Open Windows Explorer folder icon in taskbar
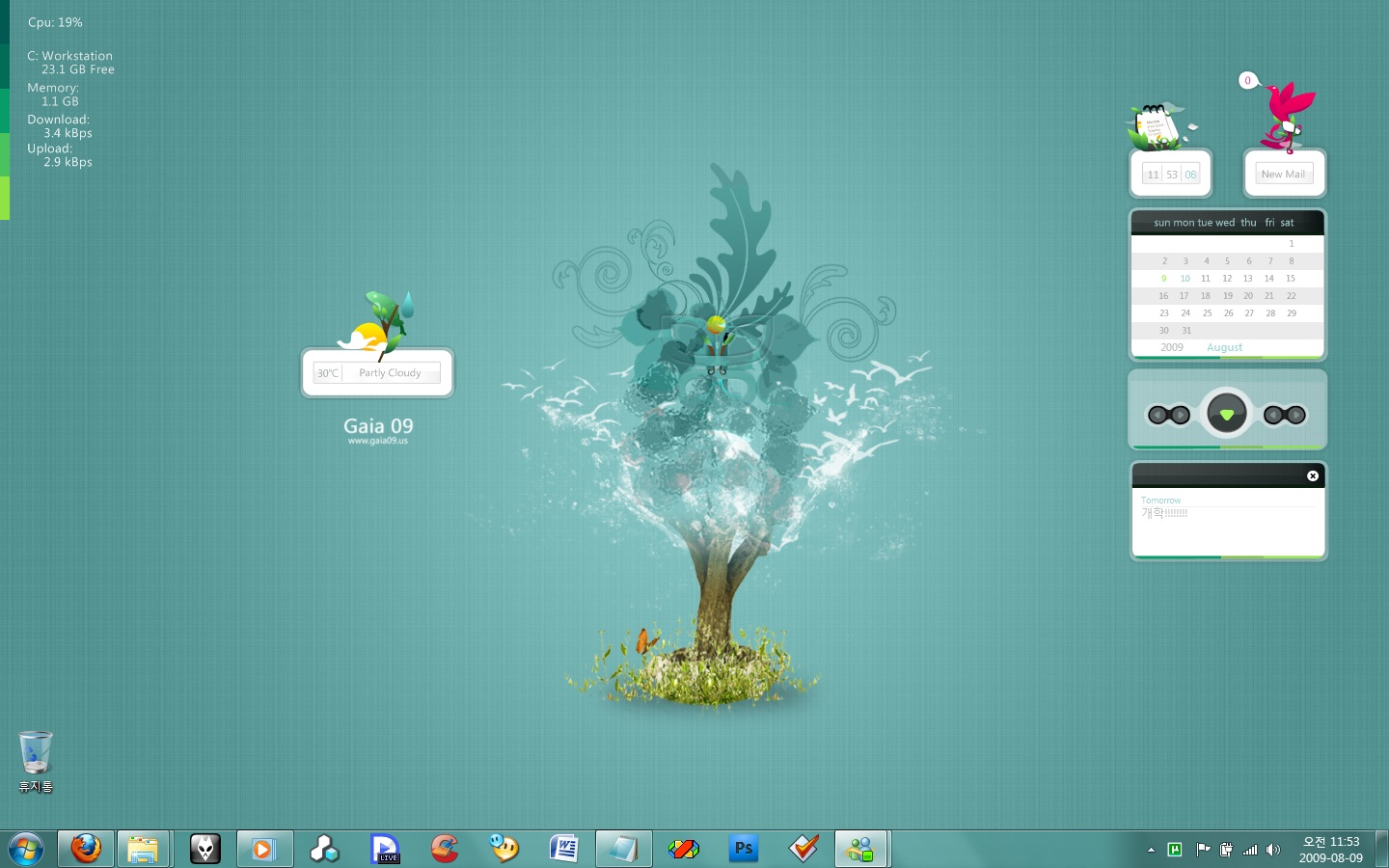 point(144,850)
